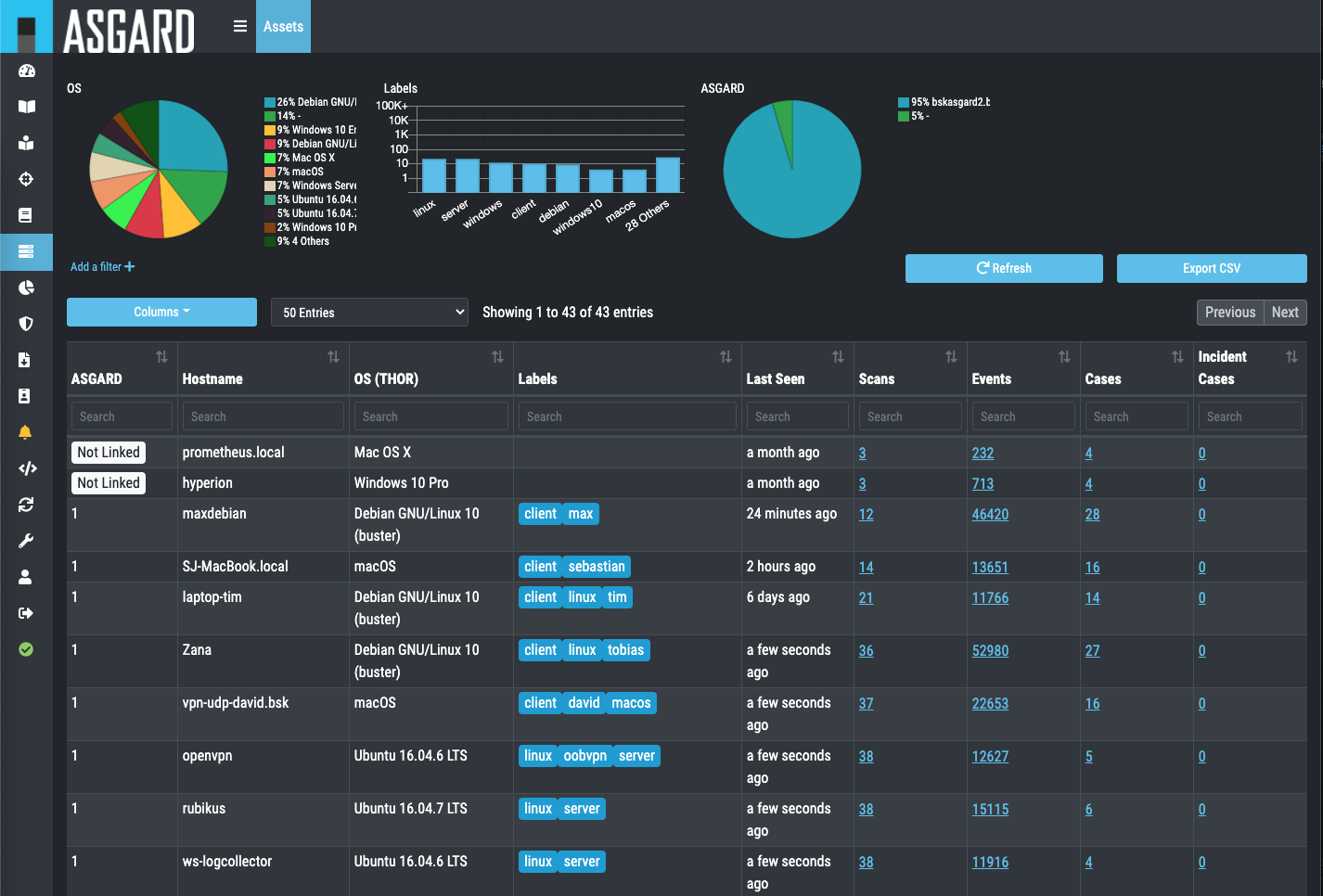This screenshot has height=896, width=1323.
Task: Click the orange bell notifications icon
Action: [x=26, y=432]
